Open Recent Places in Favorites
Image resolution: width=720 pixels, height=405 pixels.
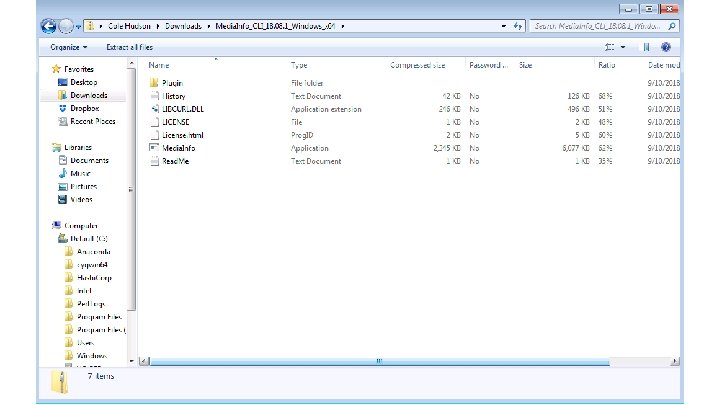coord(93,121)
